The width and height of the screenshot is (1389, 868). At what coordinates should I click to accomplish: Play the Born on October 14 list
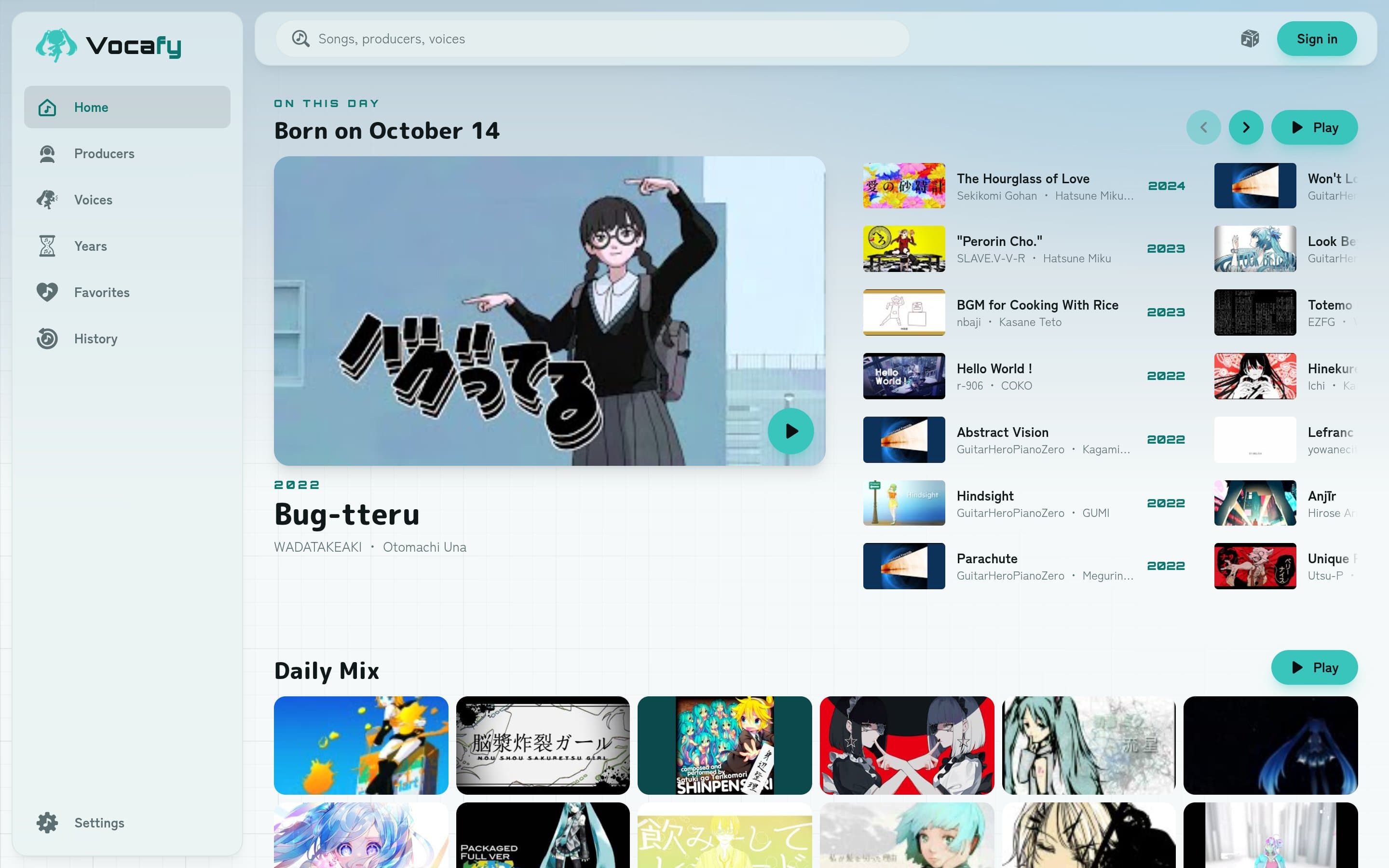click(1314, 127)
